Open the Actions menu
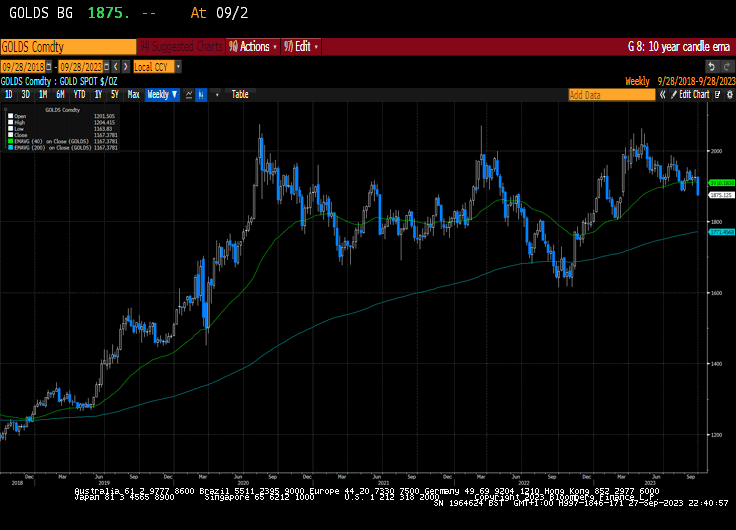This screenshot has height=530, width=736. 253,46
